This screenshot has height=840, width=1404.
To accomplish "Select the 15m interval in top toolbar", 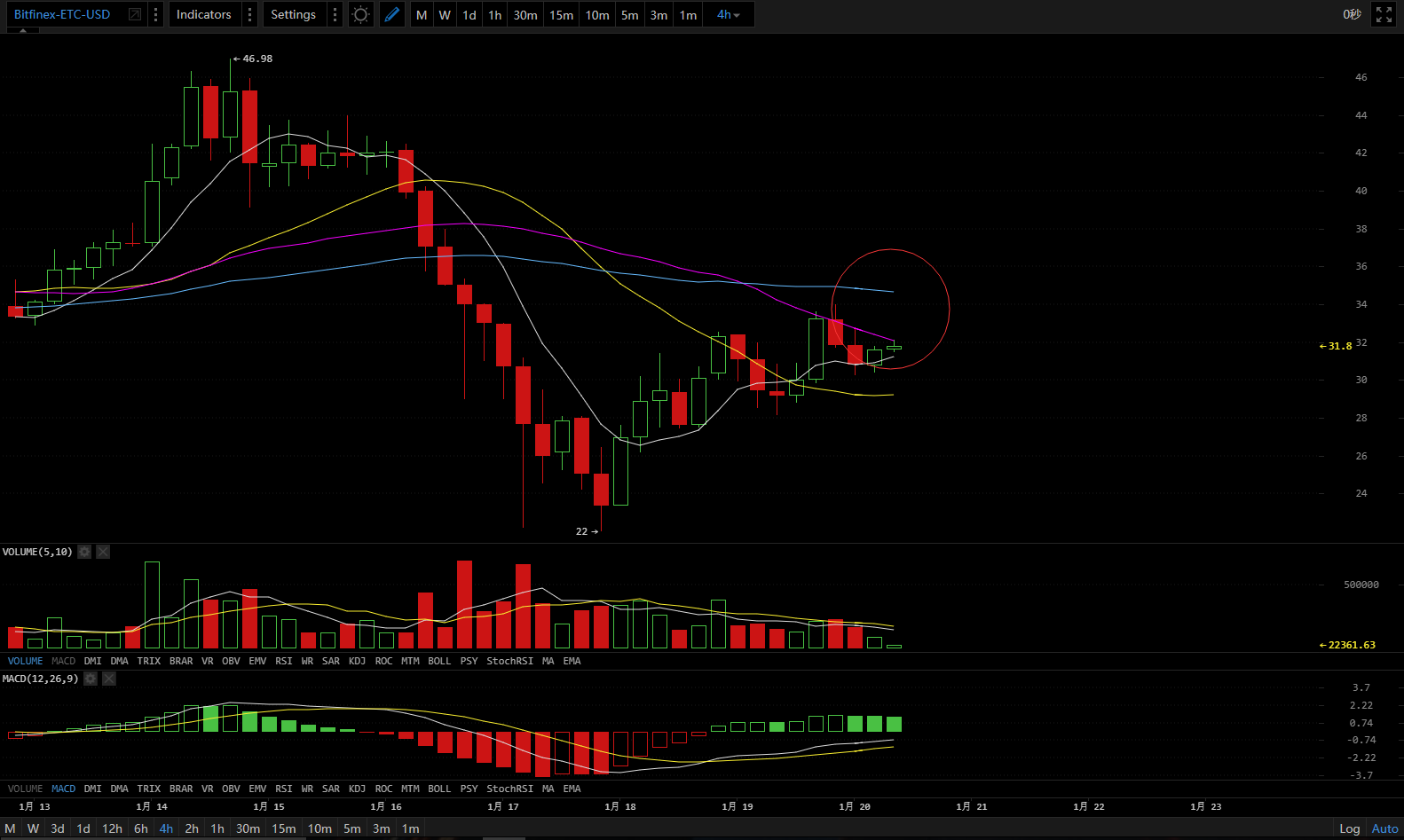I will (x=561, y=15).
